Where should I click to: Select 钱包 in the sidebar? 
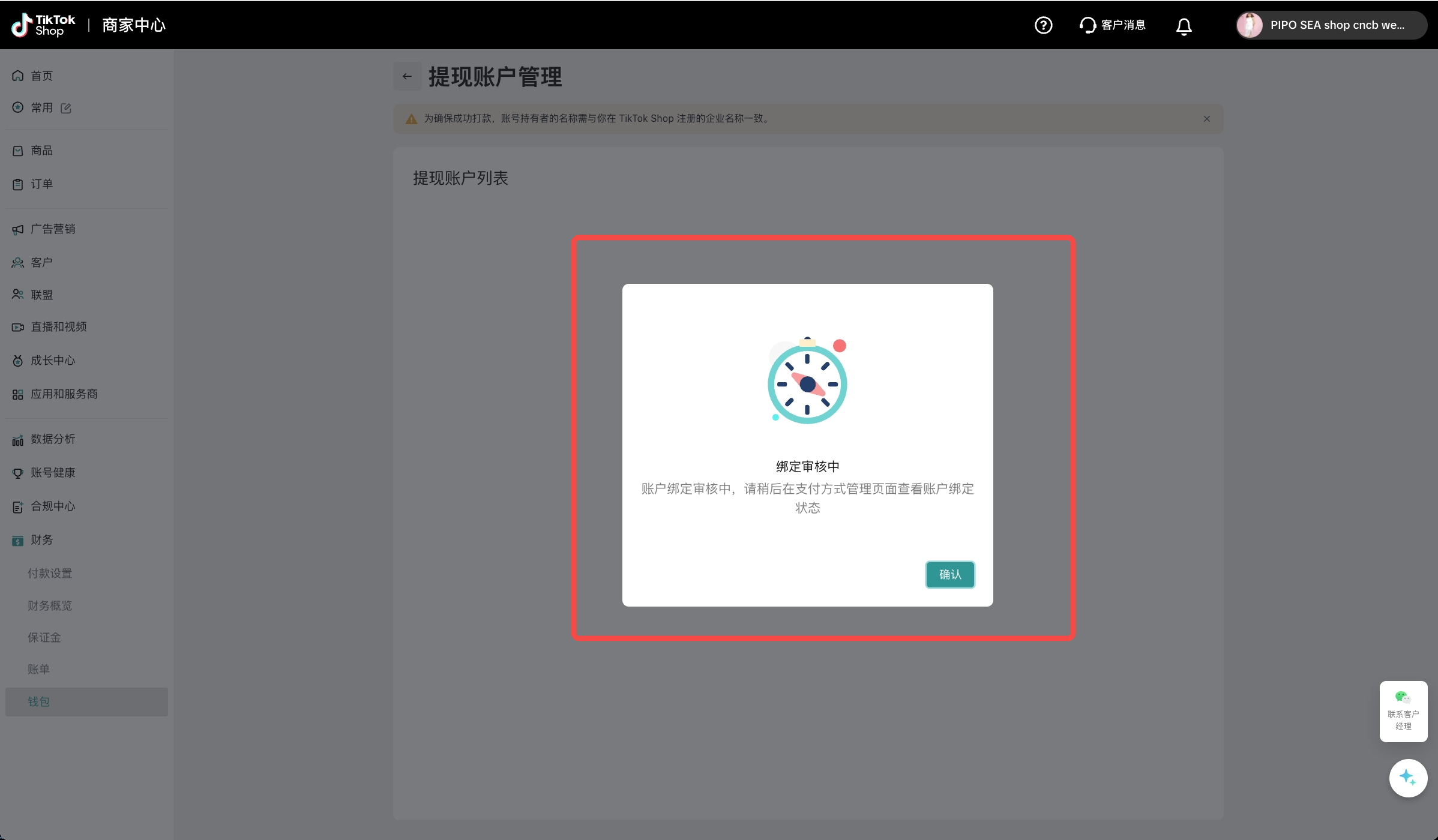click(39, 701)
